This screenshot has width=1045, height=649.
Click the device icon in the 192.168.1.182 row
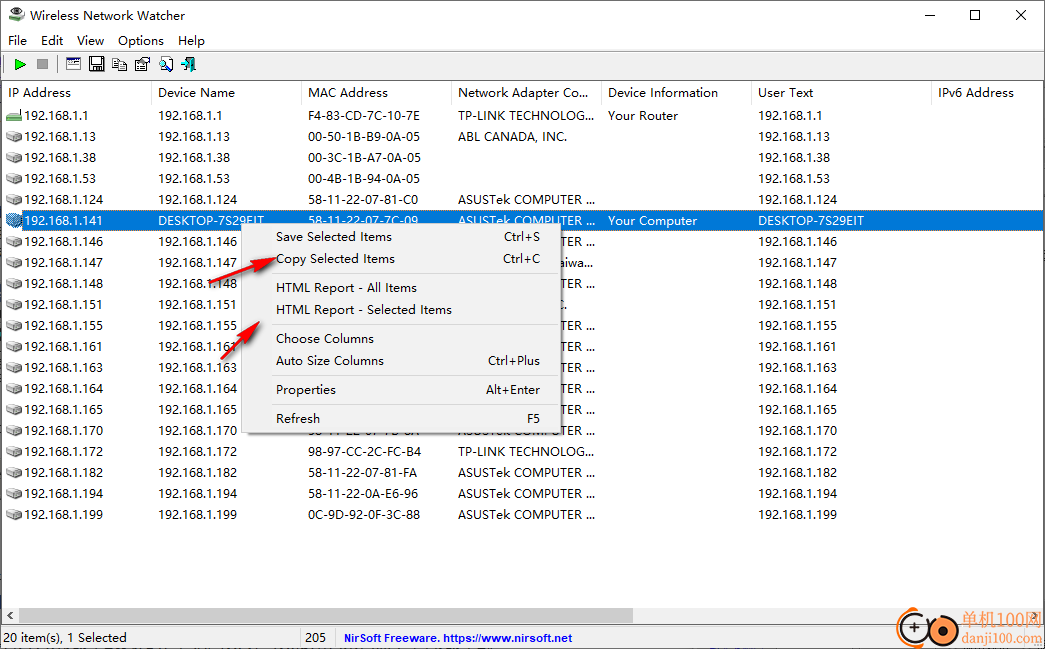[14, 472]
